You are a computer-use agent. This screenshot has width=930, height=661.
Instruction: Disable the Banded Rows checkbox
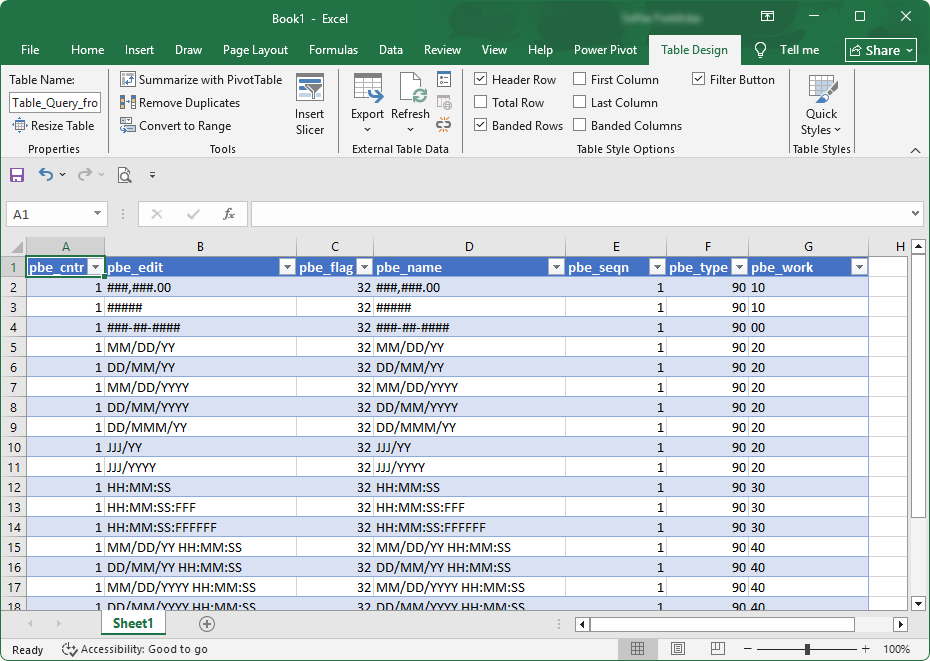481,125
